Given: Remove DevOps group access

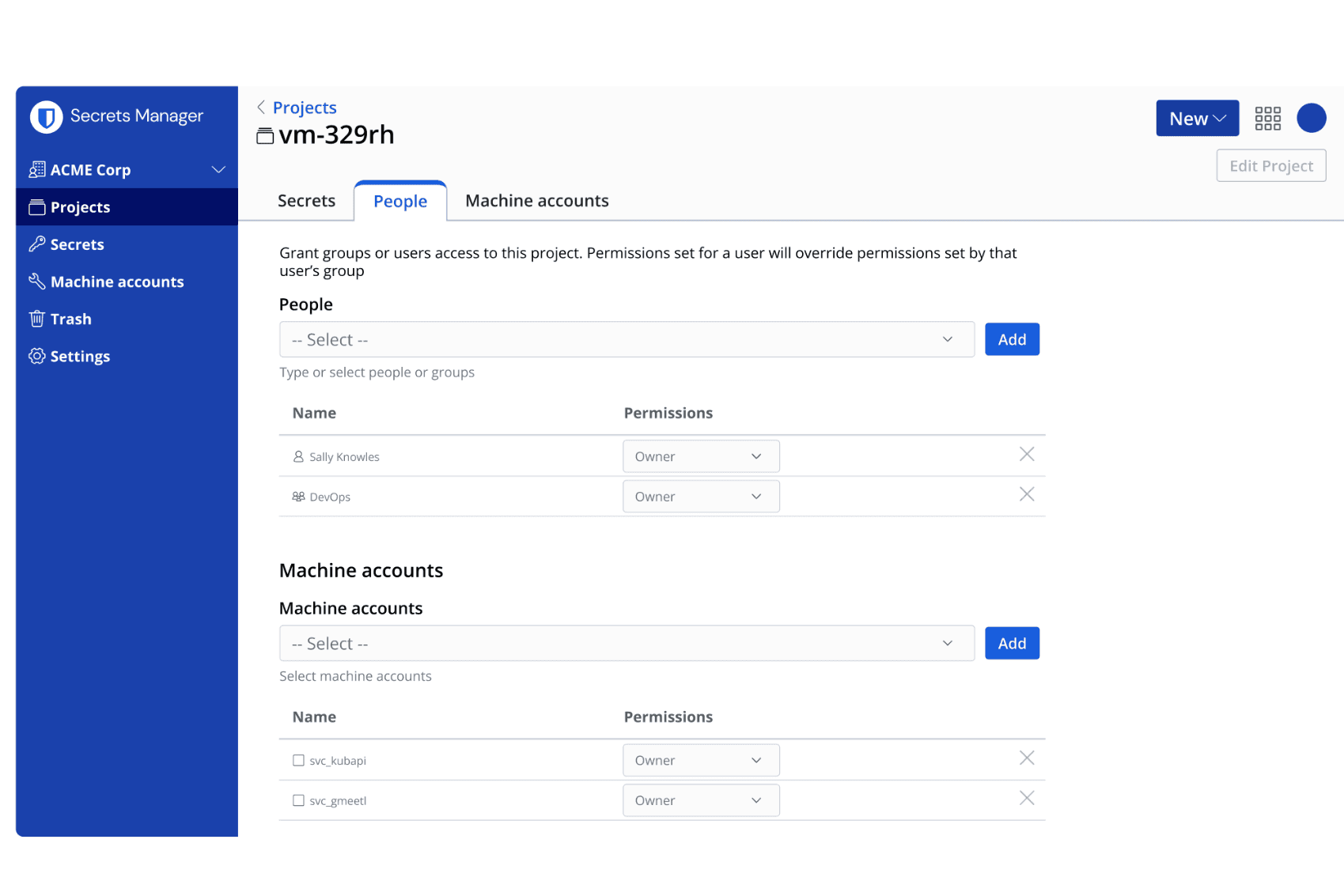Looking at the screenshot, I should 1026,494.
